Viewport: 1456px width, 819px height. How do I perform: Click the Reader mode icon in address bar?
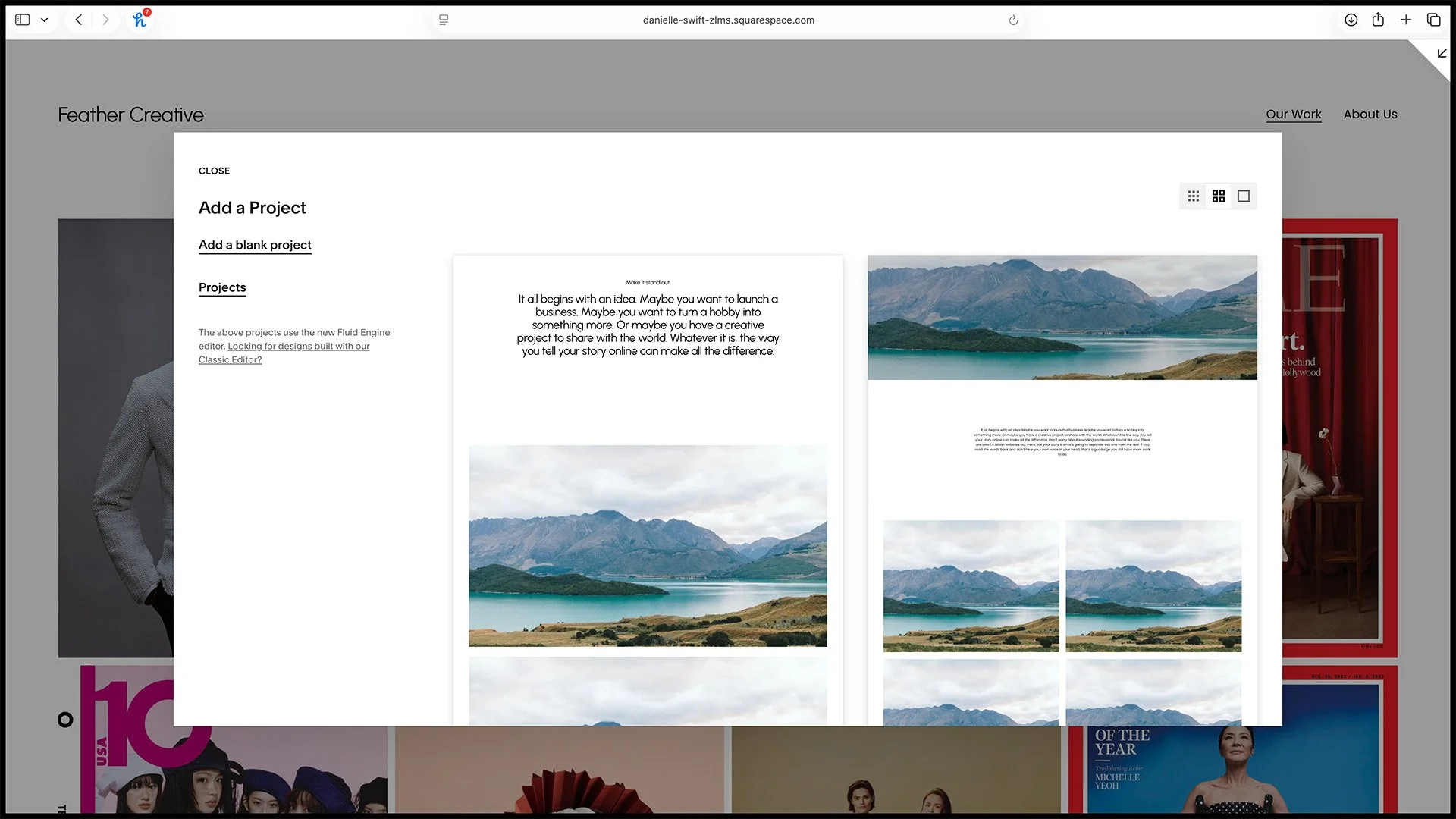point(444,20)
